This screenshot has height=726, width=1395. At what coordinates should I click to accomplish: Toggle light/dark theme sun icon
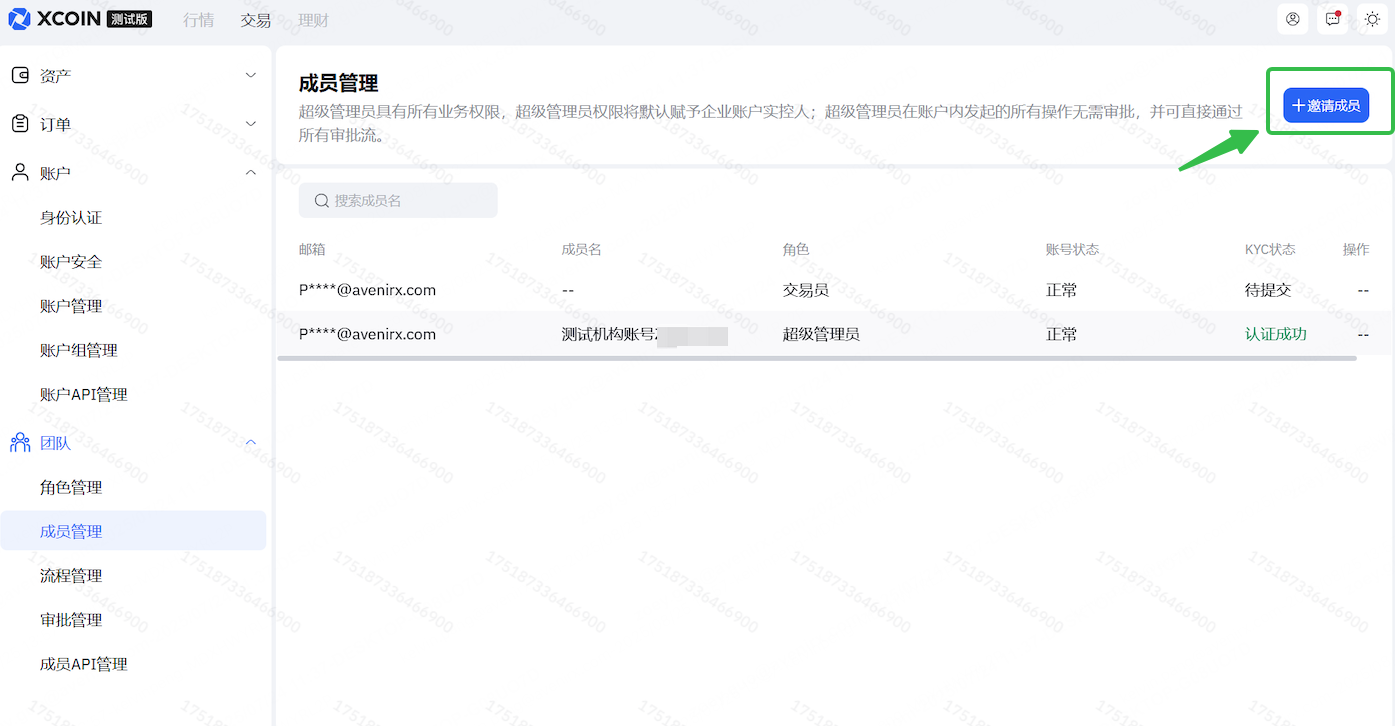[1372, 19]
